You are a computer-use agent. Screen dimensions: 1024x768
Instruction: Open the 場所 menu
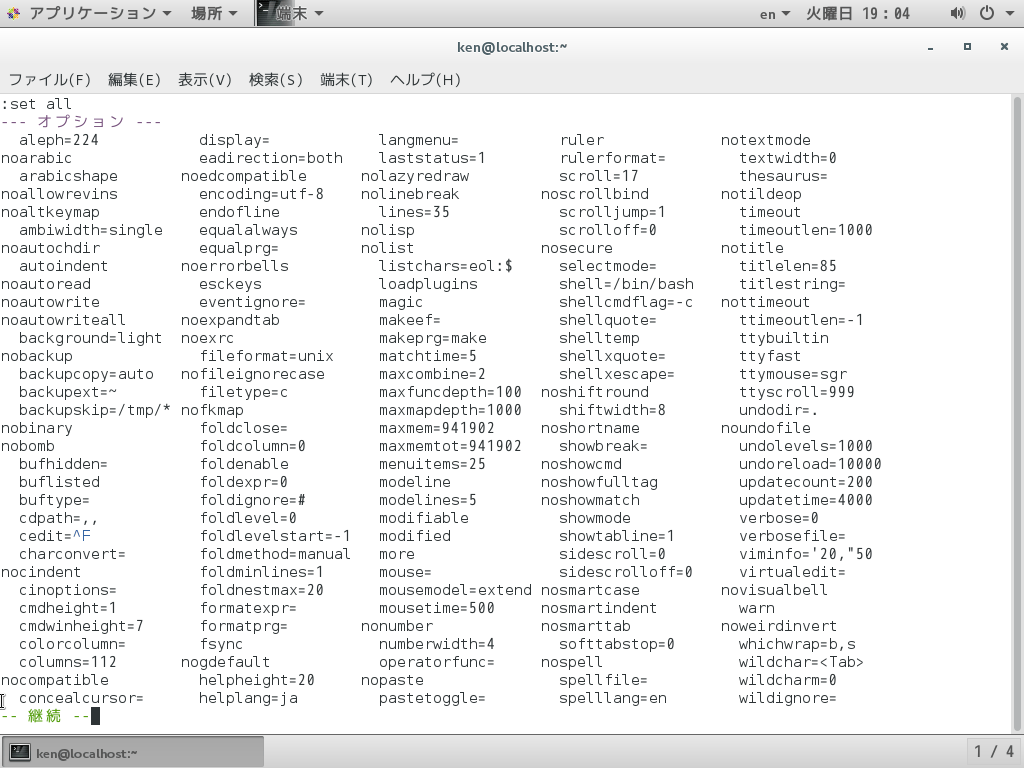[x=214, y=13]
